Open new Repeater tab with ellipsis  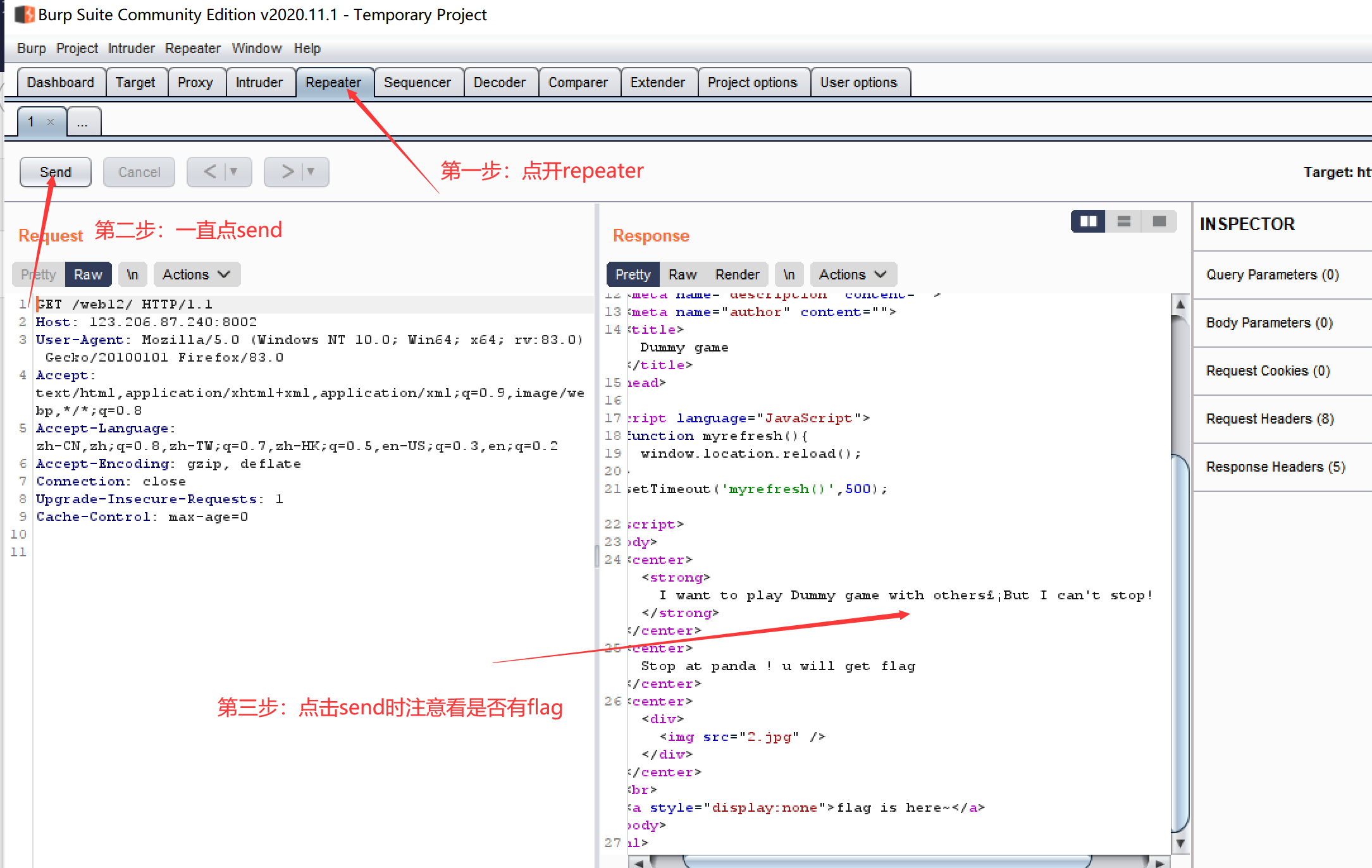[x=82, y=122]
